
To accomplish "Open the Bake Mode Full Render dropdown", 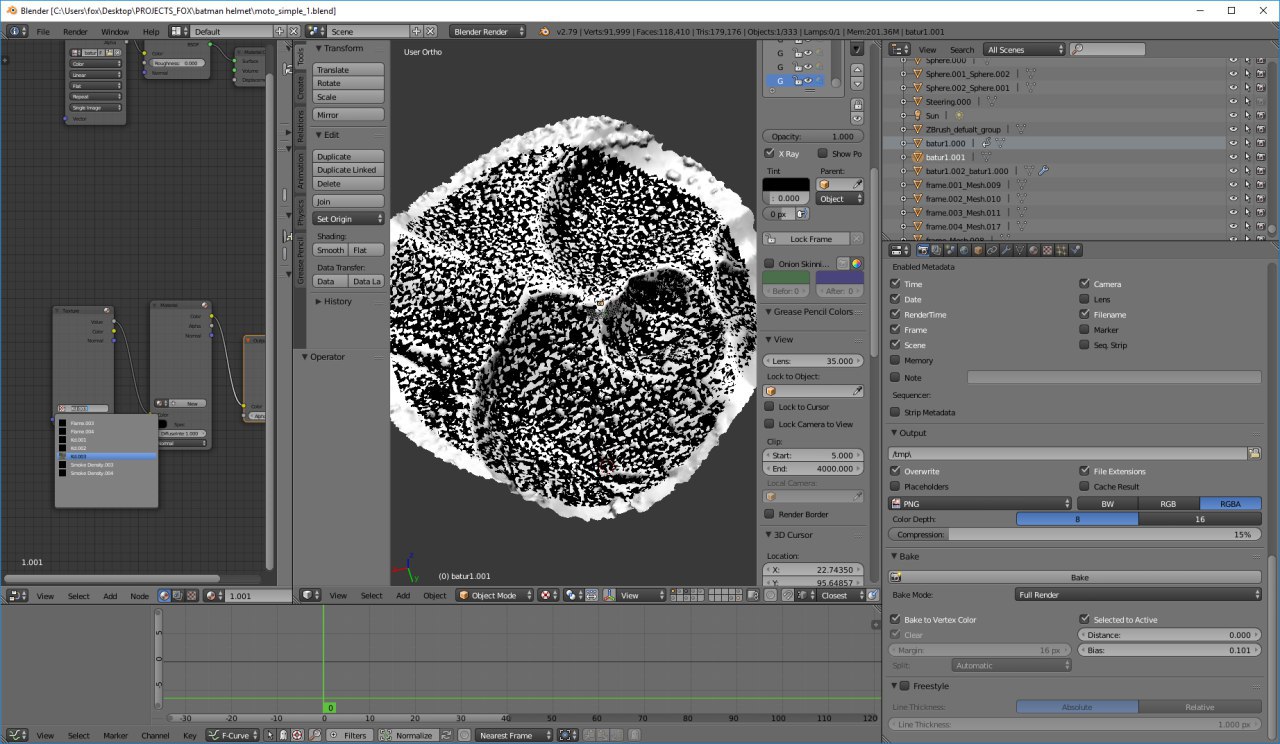I will [1137, 595].
